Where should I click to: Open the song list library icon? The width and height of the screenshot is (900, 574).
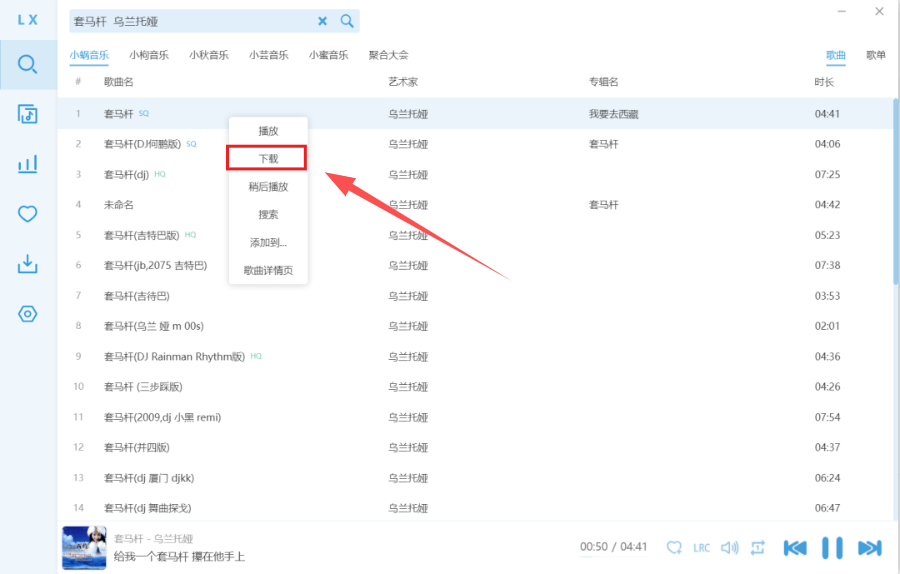(x=28, y=114)
